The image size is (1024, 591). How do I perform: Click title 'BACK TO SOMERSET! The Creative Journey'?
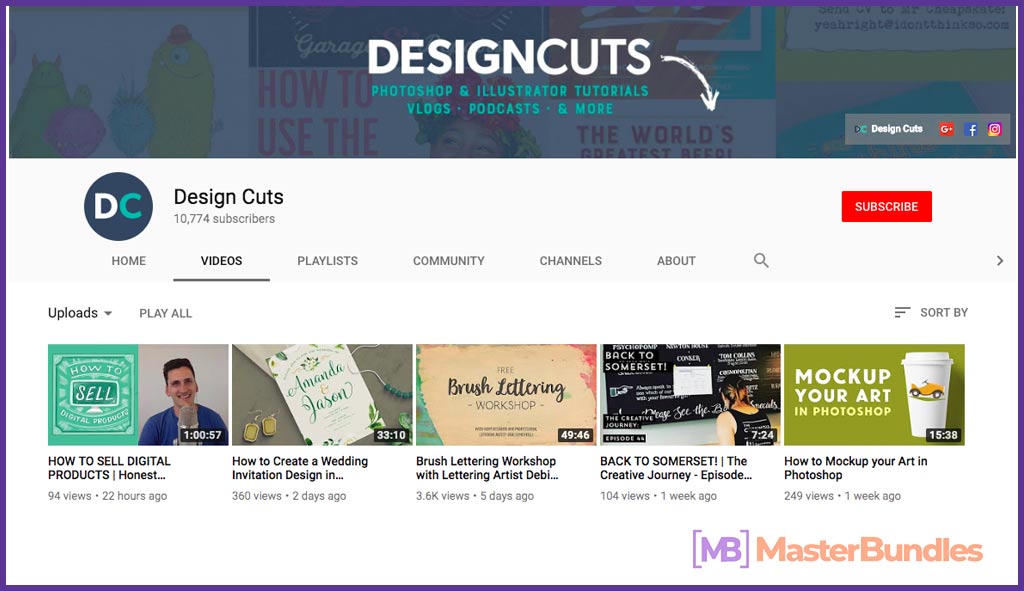coord(676,468)
